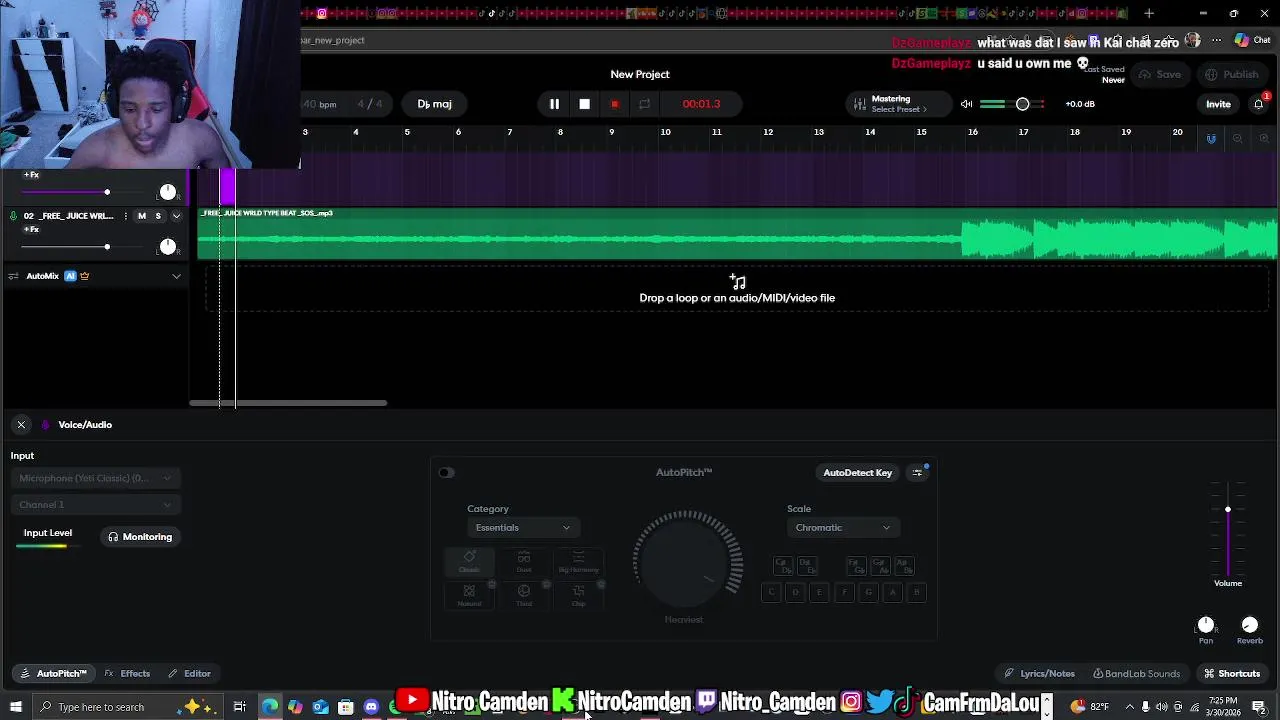Click the AutoMix crown premium icon
Screen dimensions: 1280x720
[x=85, y=276]
